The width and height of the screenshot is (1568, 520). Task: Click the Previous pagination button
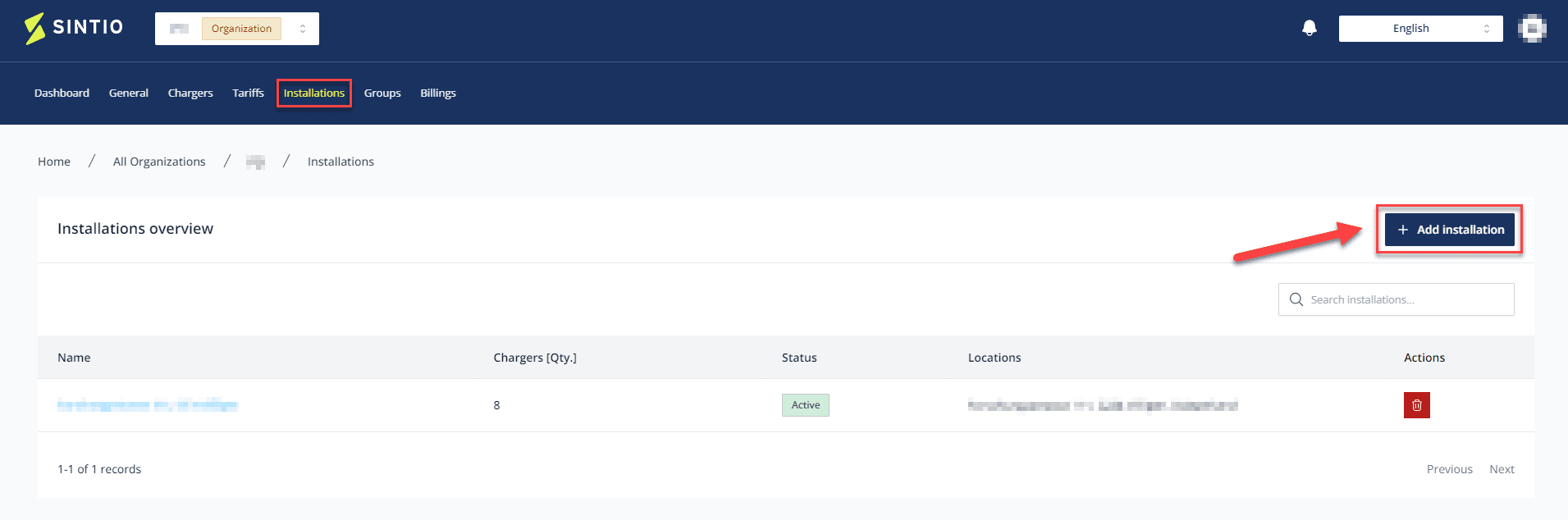1450,469
